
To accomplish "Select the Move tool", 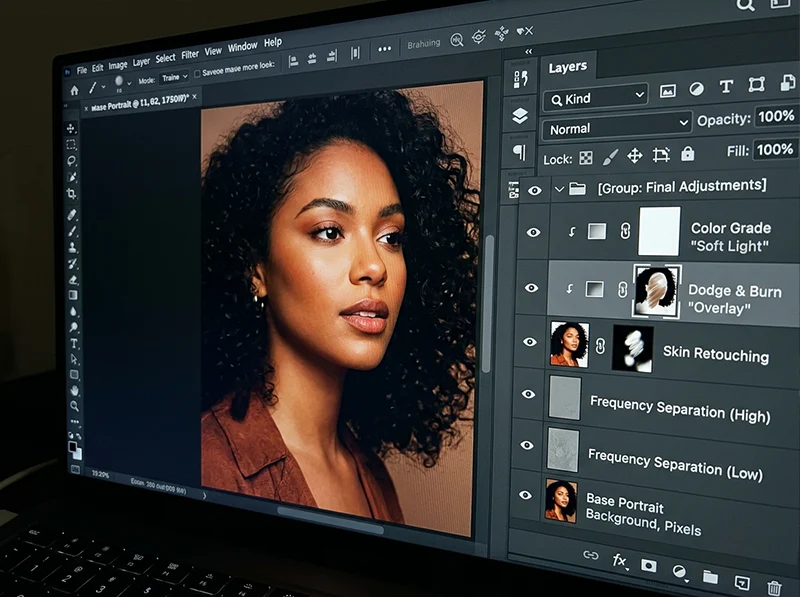I will click(71, 128).
